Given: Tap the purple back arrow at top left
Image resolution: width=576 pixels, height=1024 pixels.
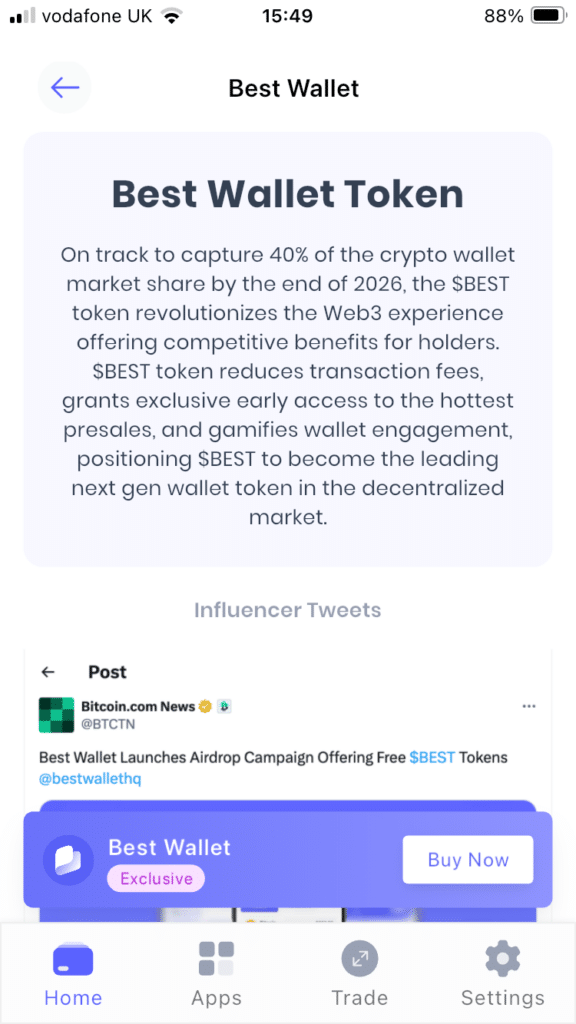Looking at the screenshot, I should point(64,87).
